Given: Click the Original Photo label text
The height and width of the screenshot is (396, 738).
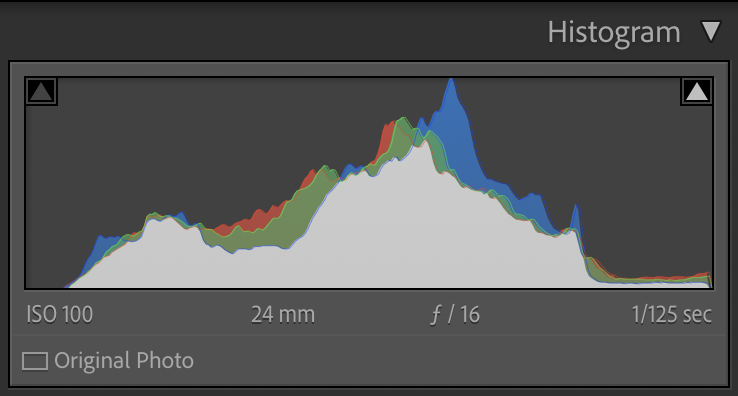Looking at the screenshot, I should [x=124, y=361].
